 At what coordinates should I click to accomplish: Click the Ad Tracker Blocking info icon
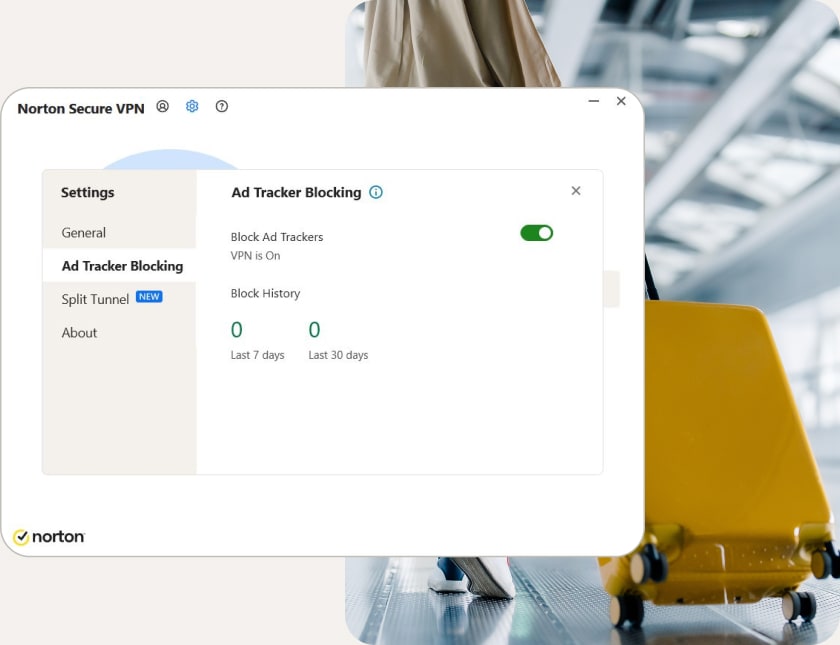tap(376, 192)
